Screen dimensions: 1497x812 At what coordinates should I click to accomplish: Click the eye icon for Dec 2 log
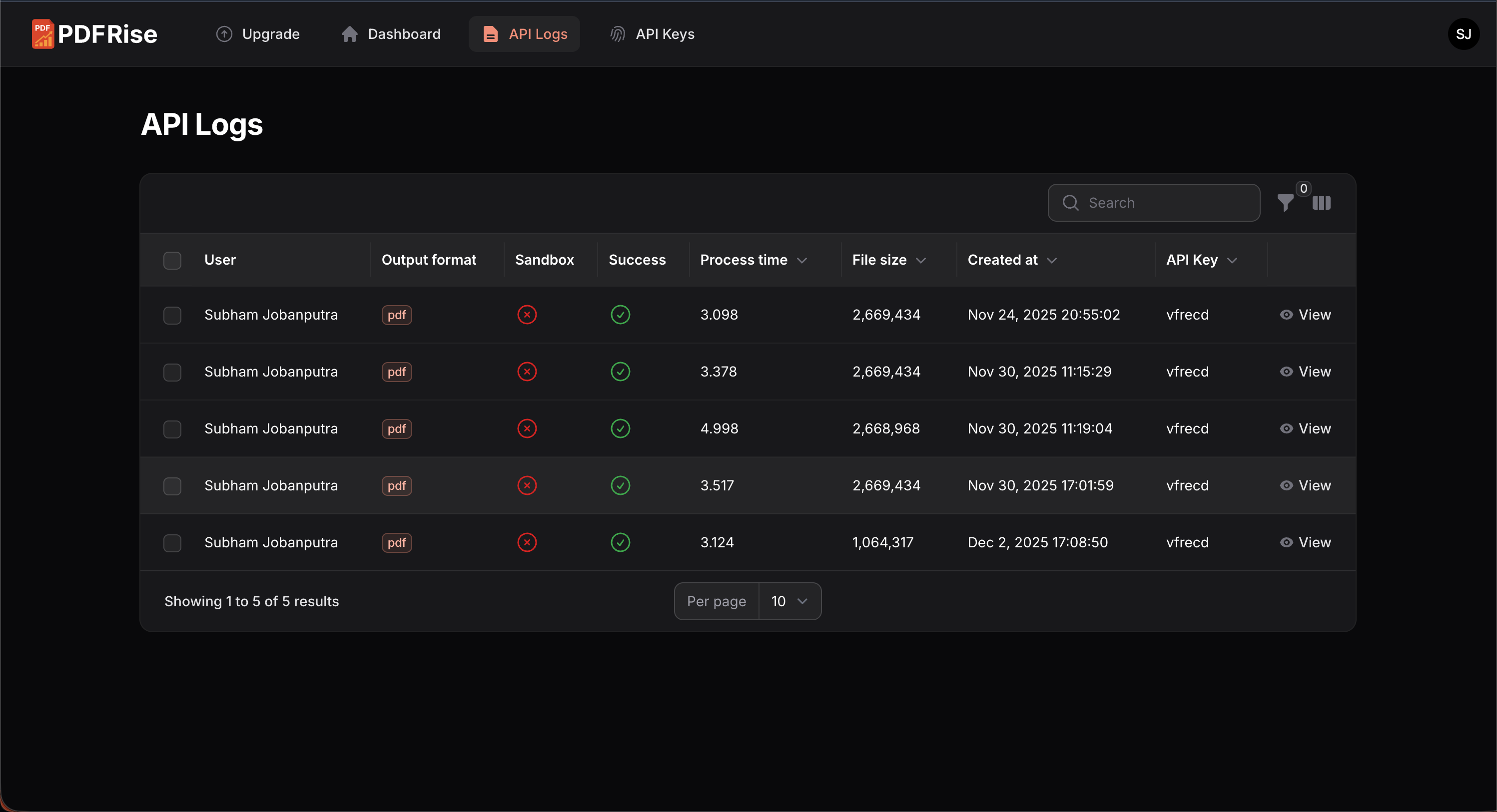pyautogui.click(x=1286, y=542)
